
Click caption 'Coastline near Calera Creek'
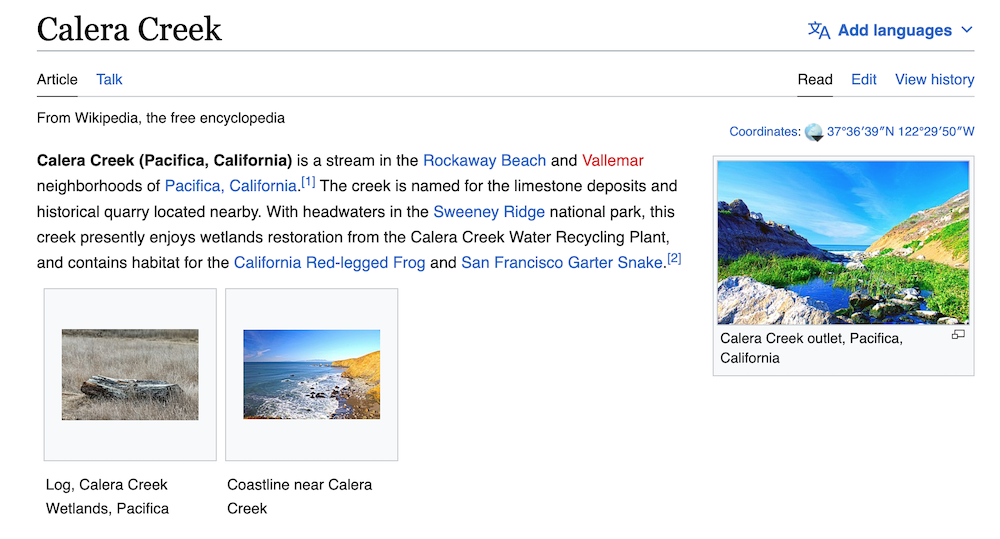(x=300, y=496)
